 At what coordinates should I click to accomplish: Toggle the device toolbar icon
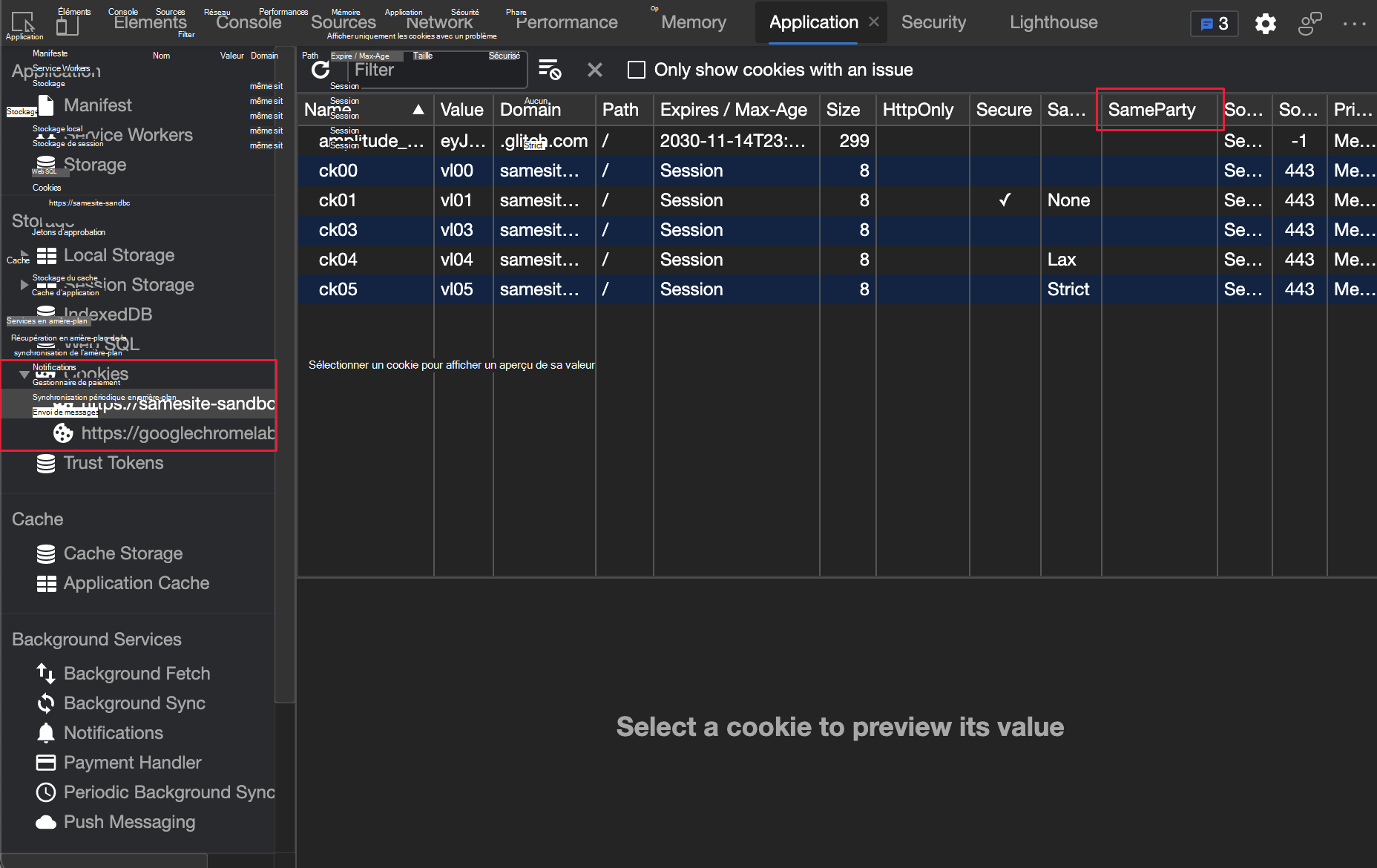click(x=68, y=24)
